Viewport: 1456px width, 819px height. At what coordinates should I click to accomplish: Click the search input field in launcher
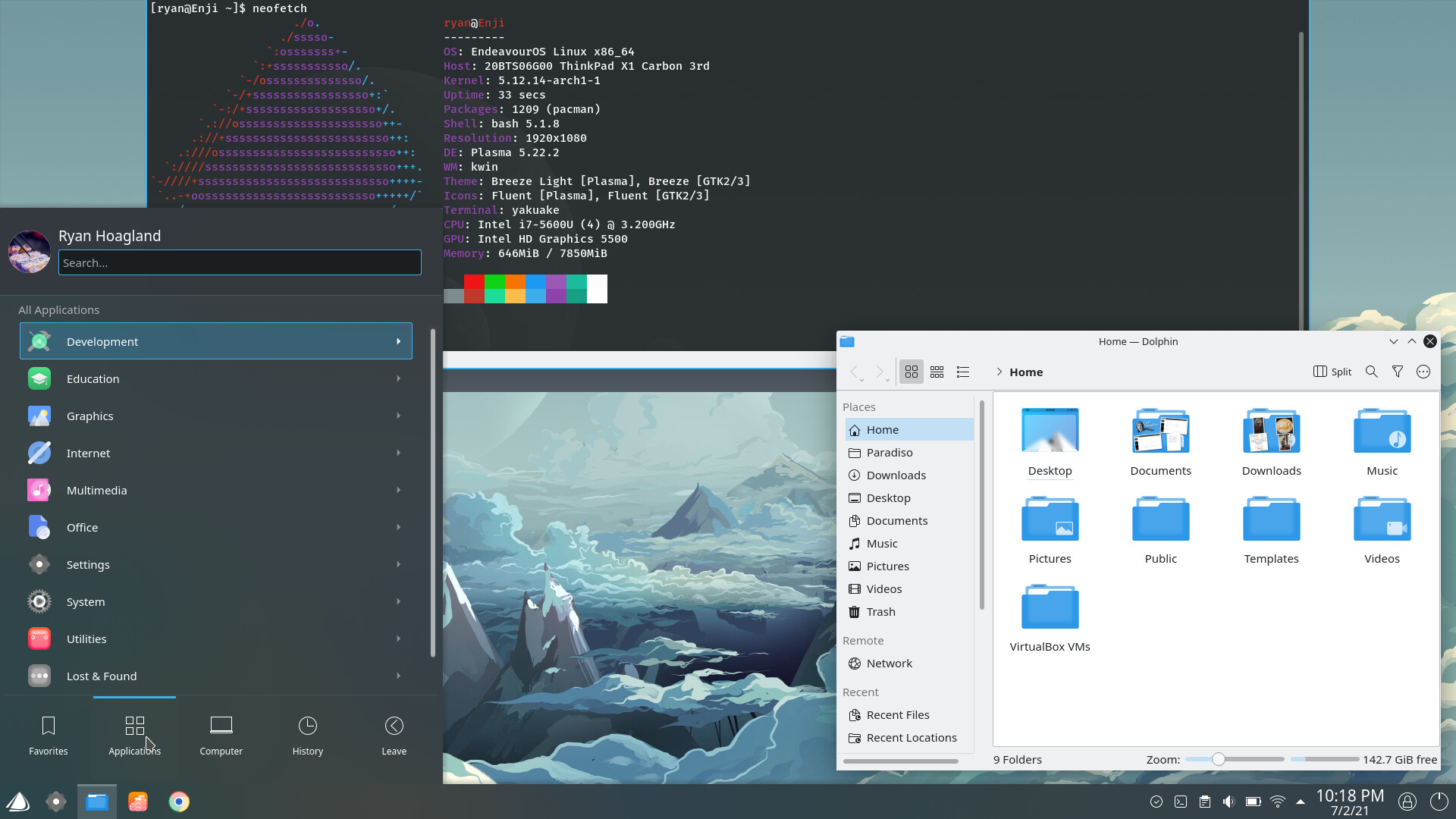[x=239, y=262]
